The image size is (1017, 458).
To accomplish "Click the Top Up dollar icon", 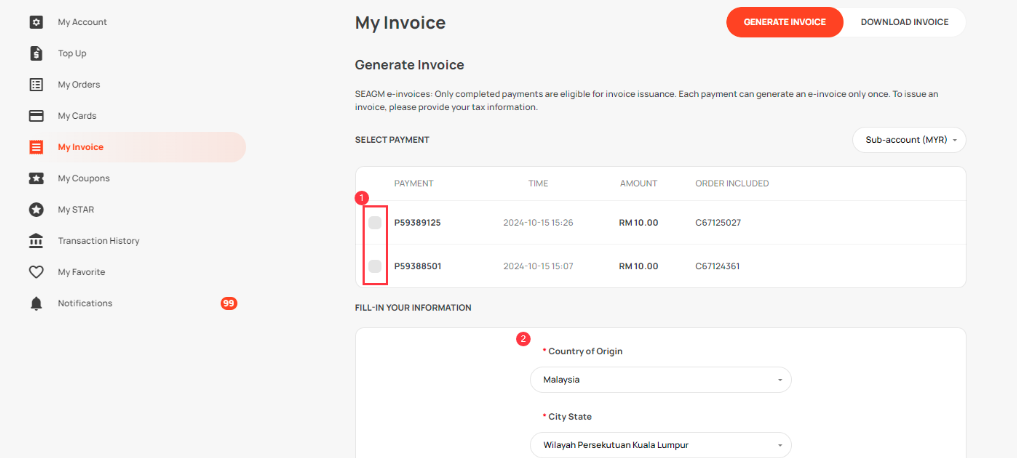I will 36,53.
